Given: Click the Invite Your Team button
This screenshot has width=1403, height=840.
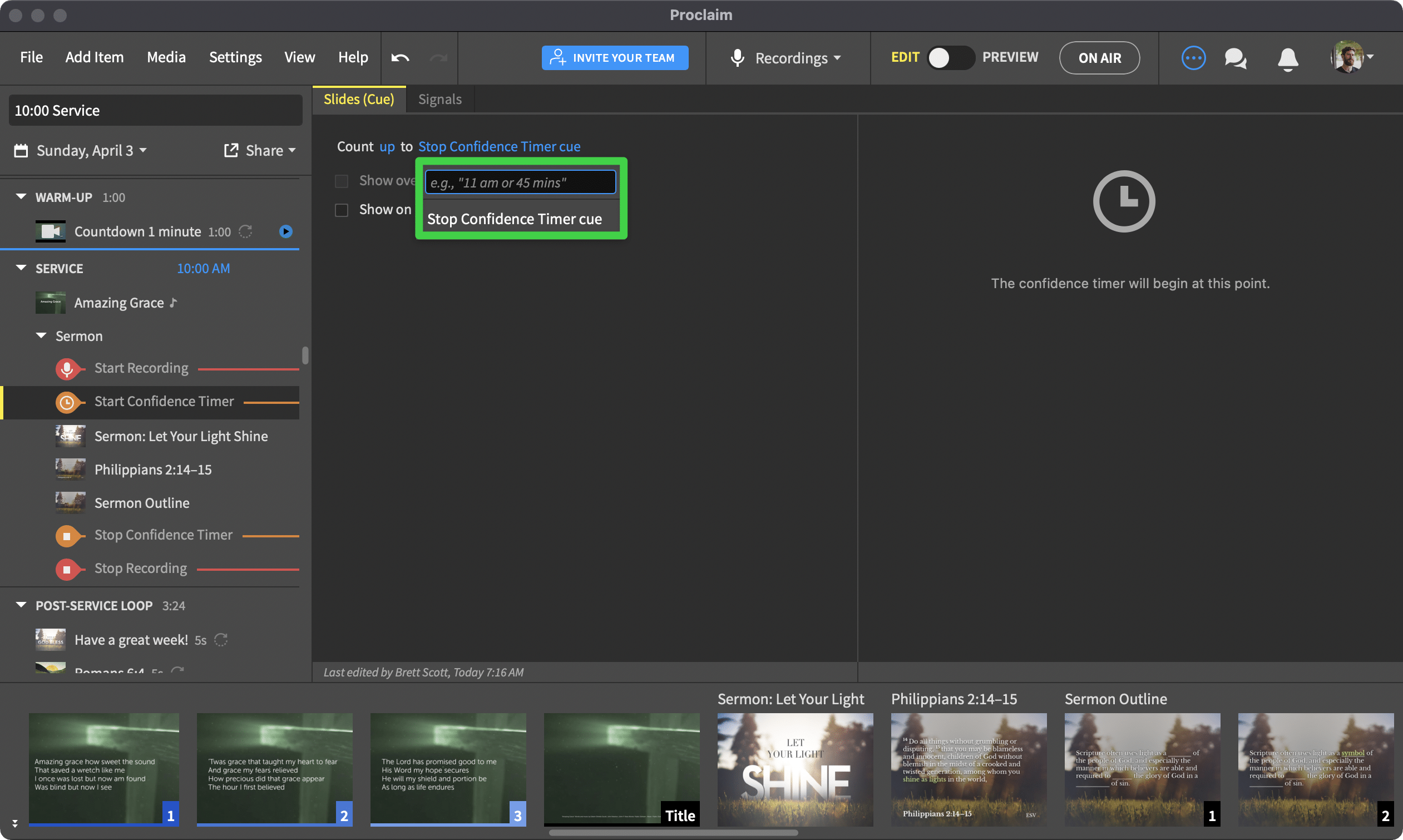Looking at the screenshot, I should 615,58.
